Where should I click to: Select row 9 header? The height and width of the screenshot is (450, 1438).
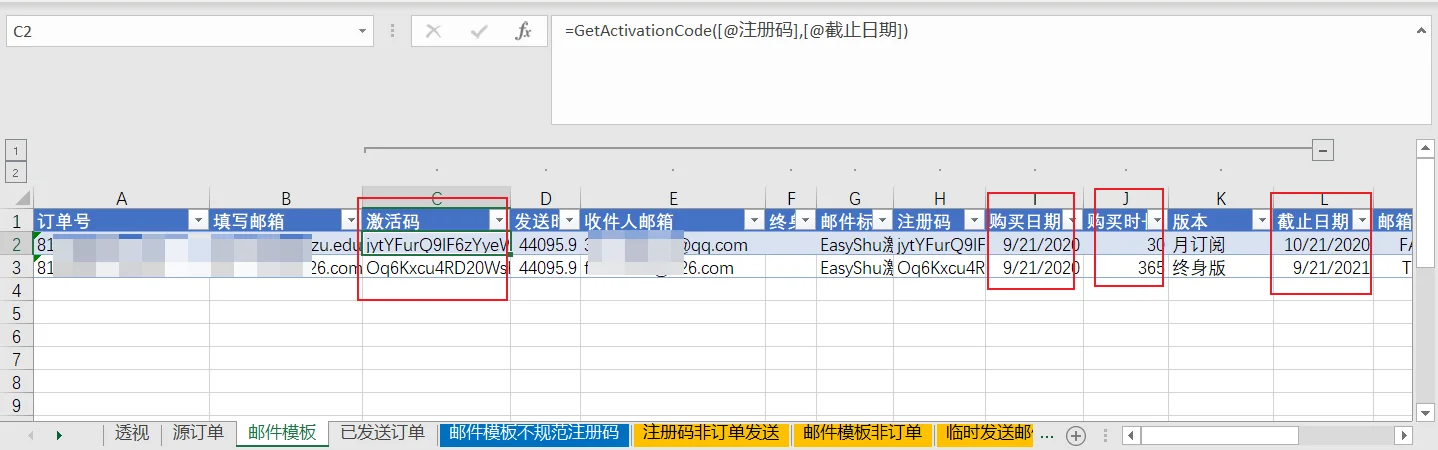point(17,405)
